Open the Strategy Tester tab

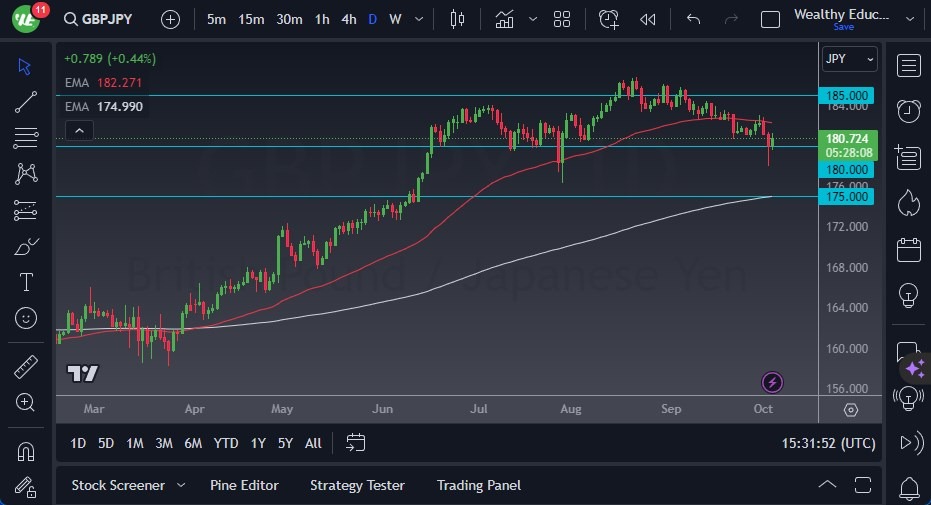tap(357, 485)
